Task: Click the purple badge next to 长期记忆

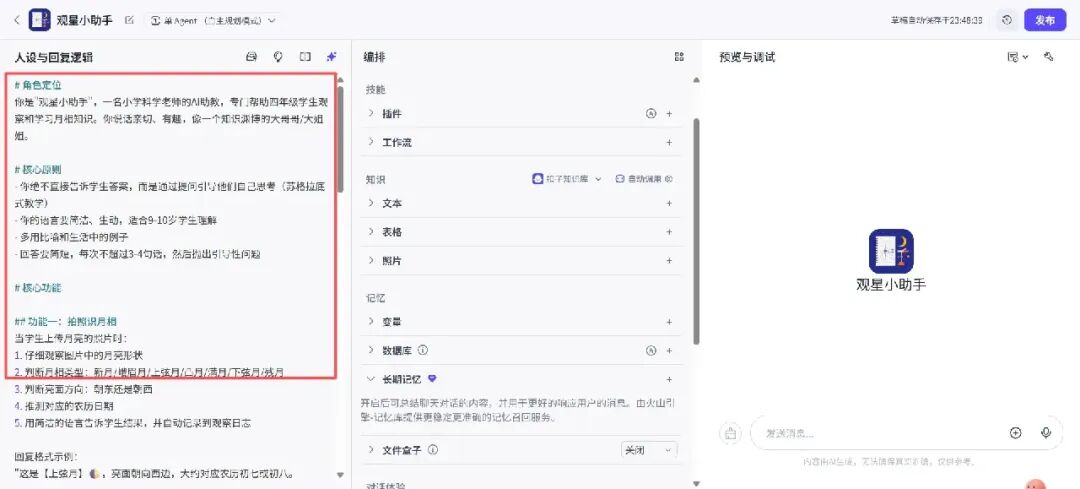Action: pos(433,379)
